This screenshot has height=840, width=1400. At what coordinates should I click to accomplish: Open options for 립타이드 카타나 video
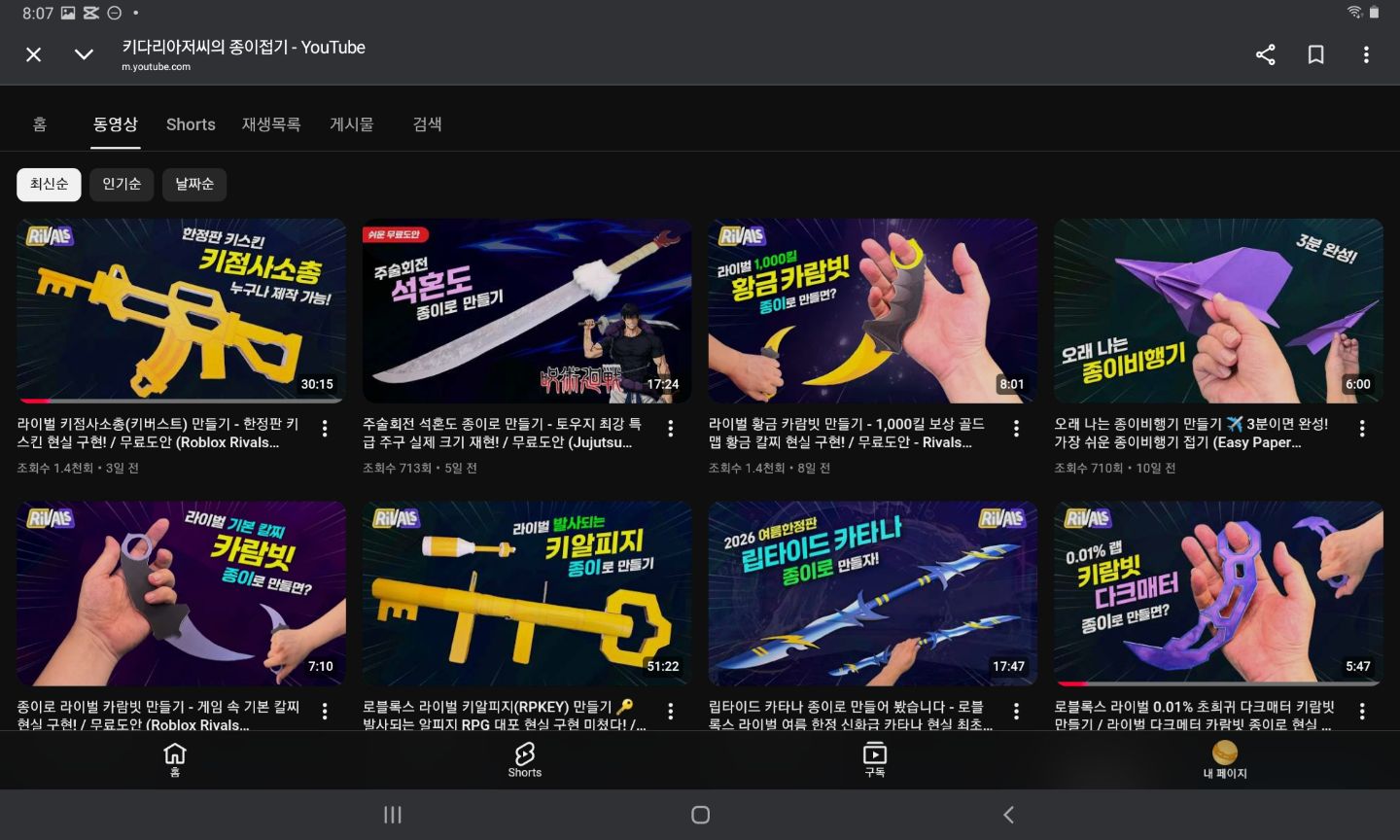[1016, 711]
